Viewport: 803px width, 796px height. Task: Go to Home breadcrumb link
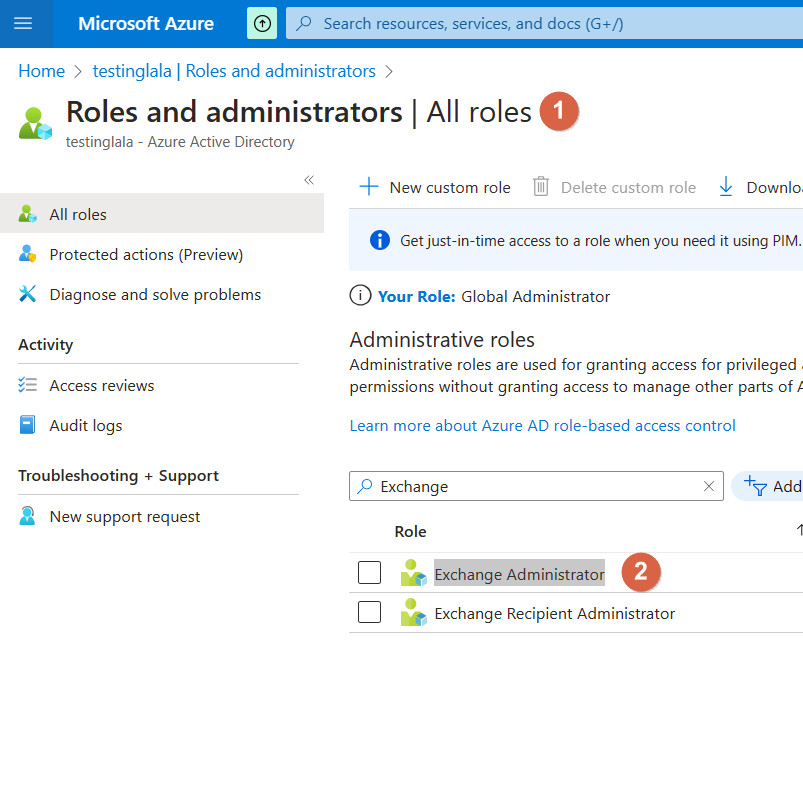(41, 71)
